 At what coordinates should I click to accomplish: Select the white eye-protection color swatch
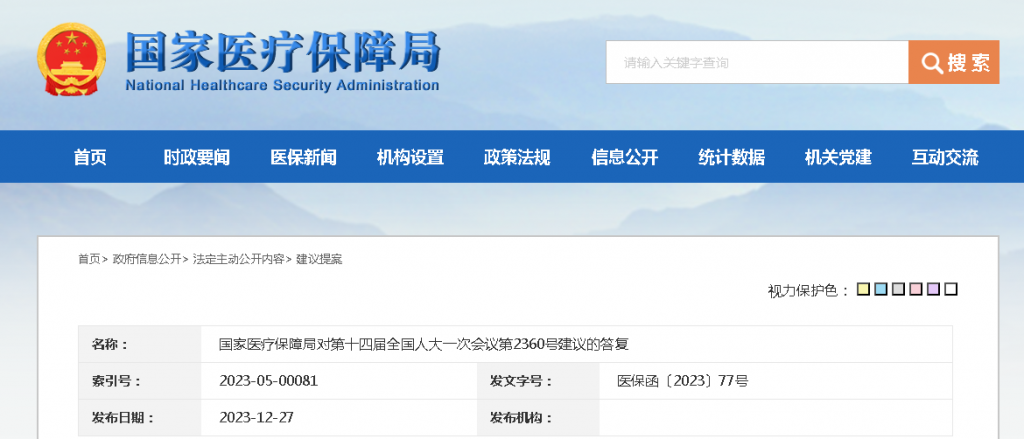click(x=952, y=289)
